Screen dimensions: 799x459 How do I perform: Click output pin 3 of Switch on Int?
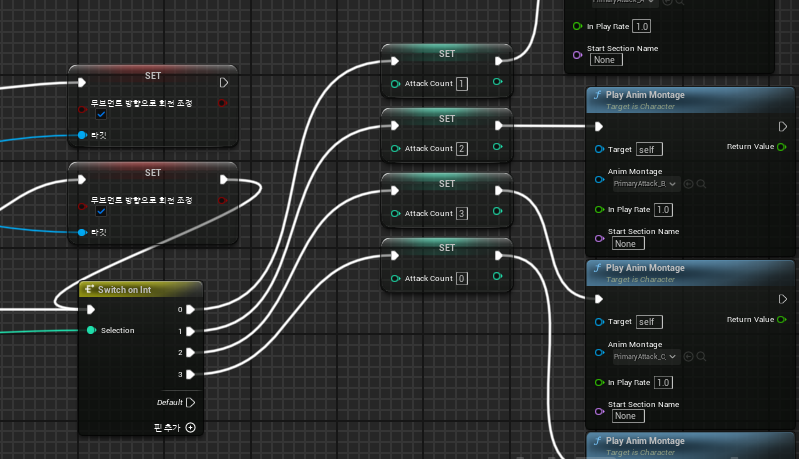[x=190, y=374]
